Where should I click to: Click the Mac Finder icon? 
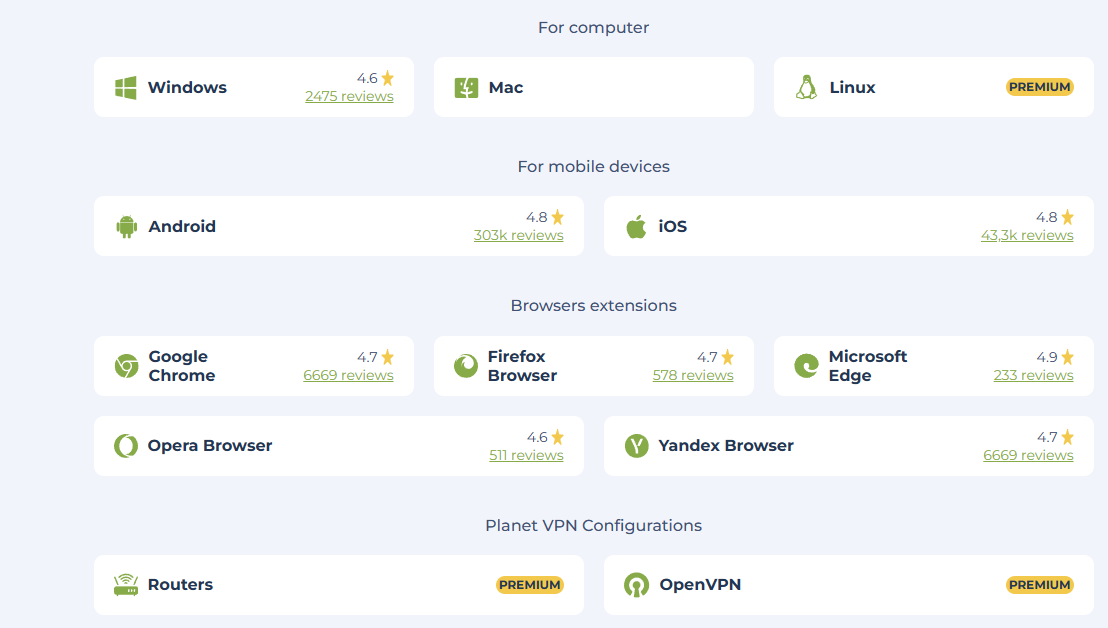(x=466, y=88)
